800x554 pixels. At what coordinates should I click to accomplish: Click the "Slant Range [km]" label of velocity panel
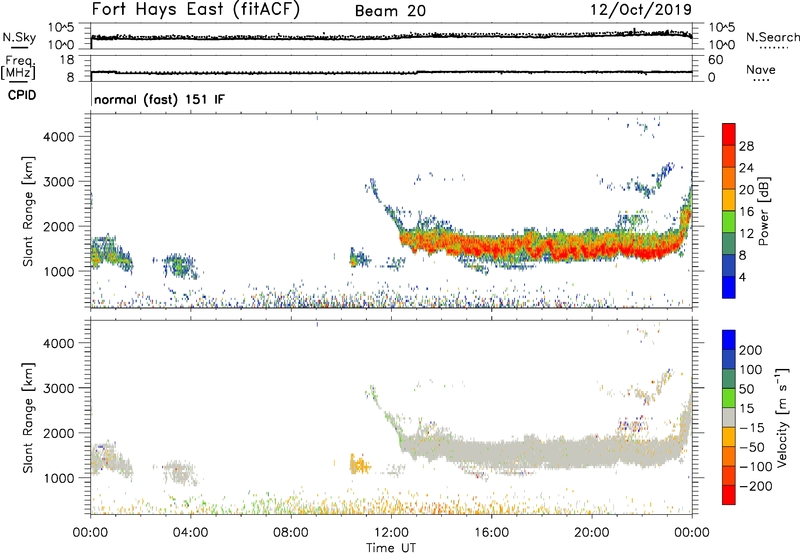28,418
